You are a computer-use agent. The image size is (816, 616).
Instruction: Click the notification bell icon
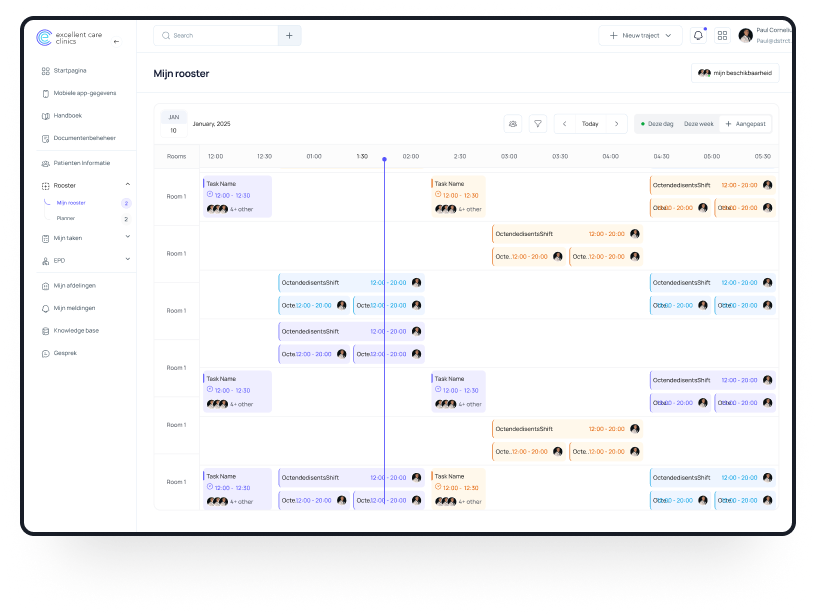tap(698, 35)
